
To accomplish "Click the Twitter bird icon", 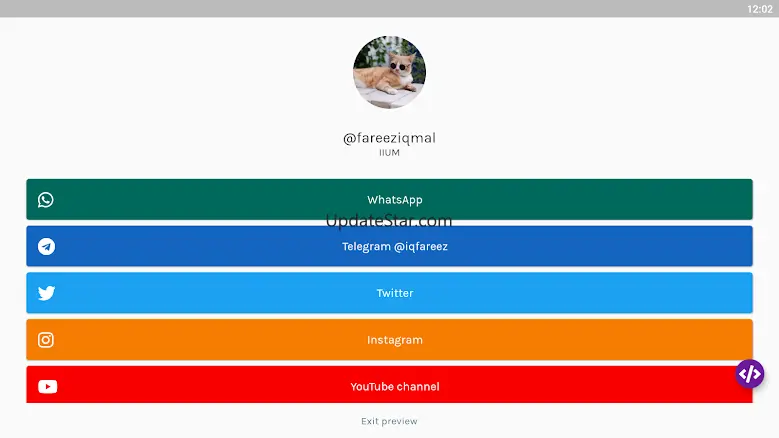I will point(46,293).
